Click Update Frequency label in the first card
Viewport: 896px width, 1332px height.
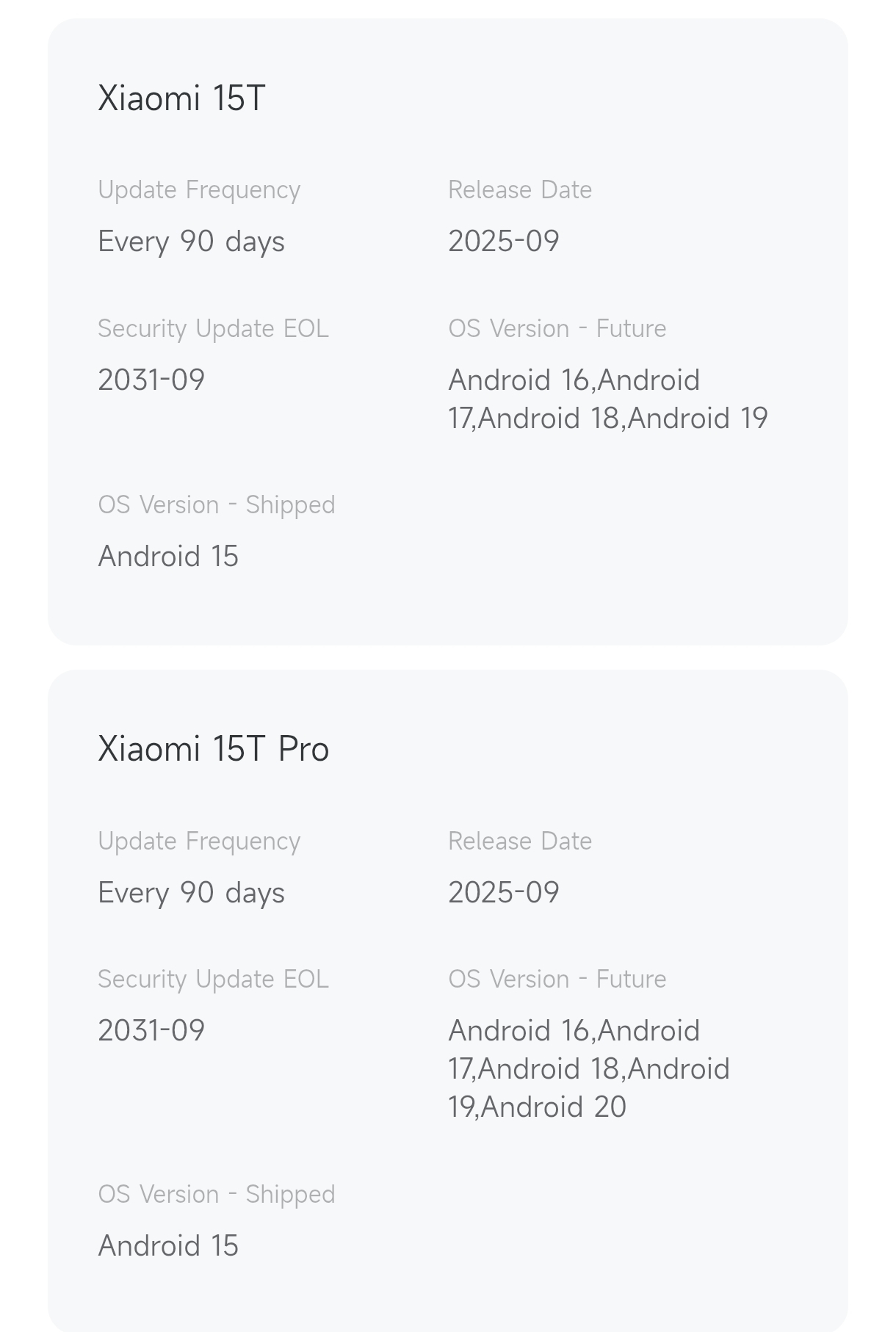199,189
